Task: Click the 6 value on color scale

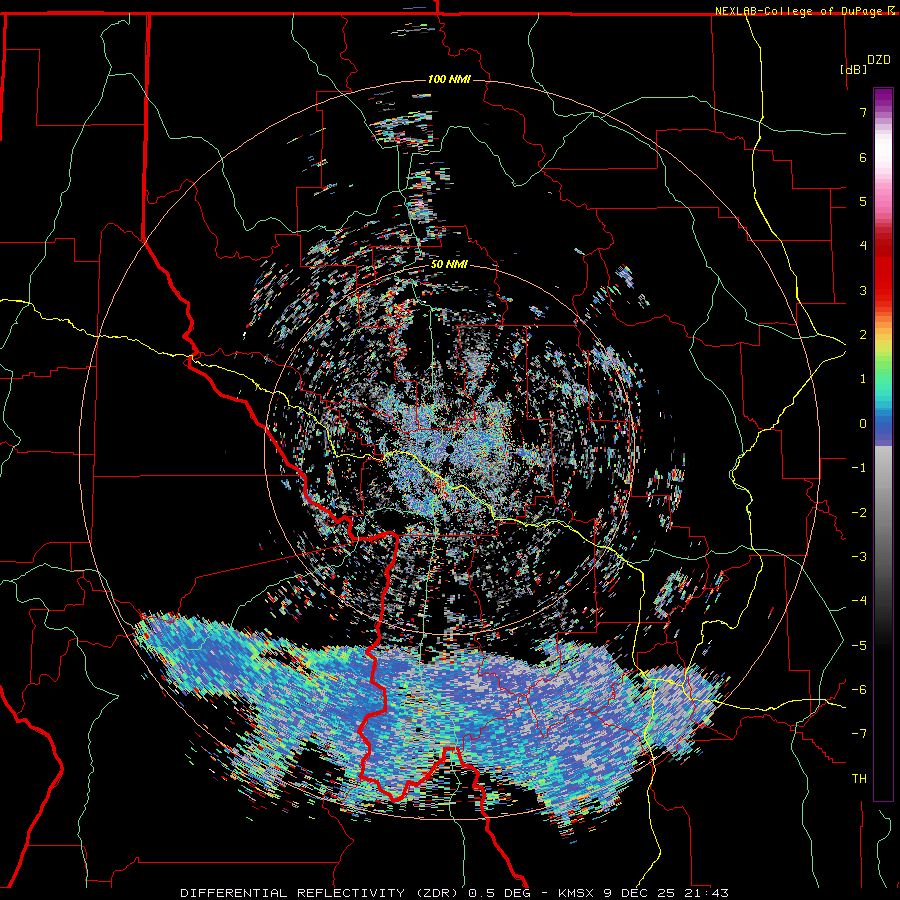Action: click(x=863, y=157)
